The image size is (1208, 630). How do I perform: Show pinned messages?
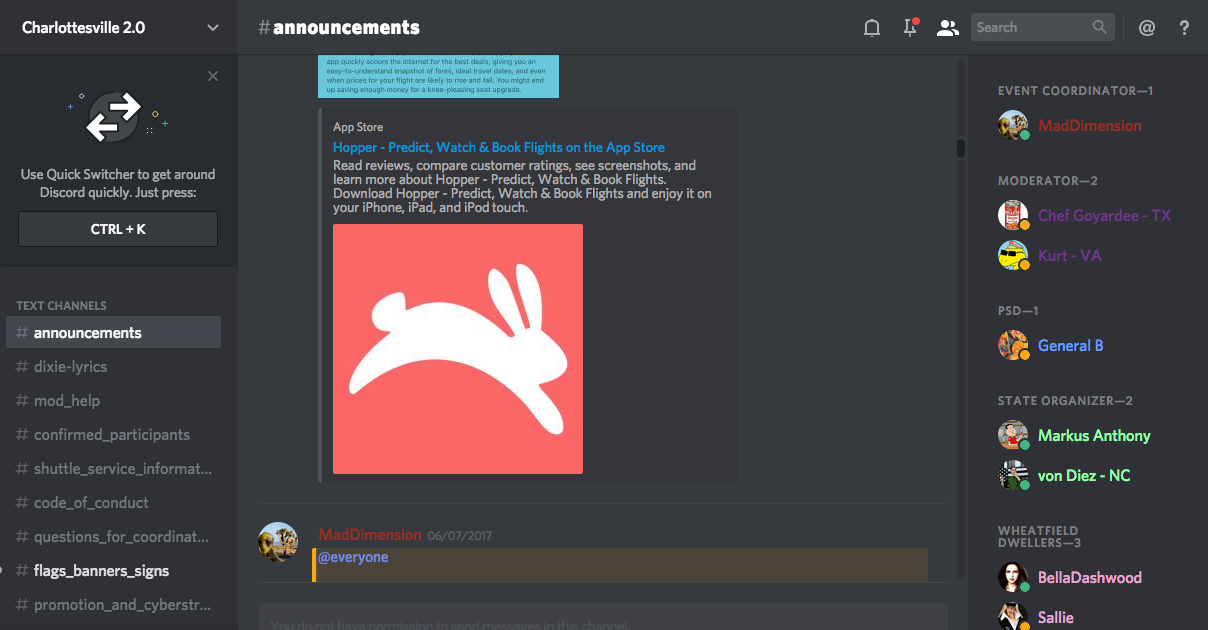[x=910, y=28]
